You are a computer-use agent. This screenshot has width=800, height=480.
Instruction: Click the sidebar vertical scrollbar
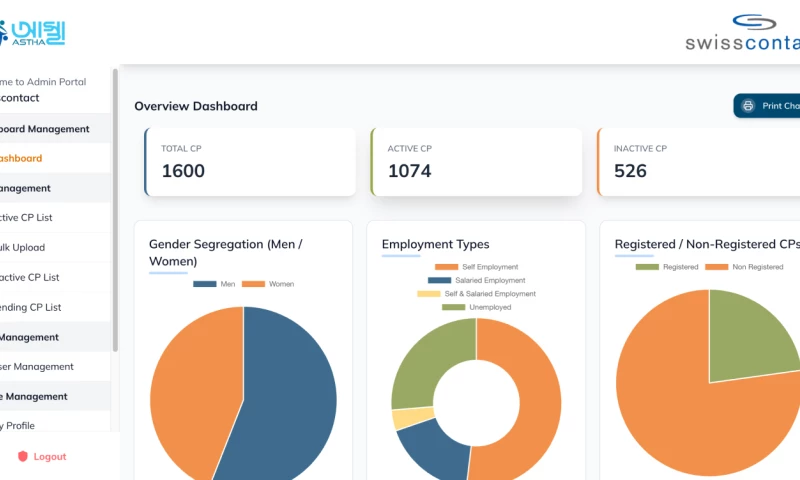point(115,210)
